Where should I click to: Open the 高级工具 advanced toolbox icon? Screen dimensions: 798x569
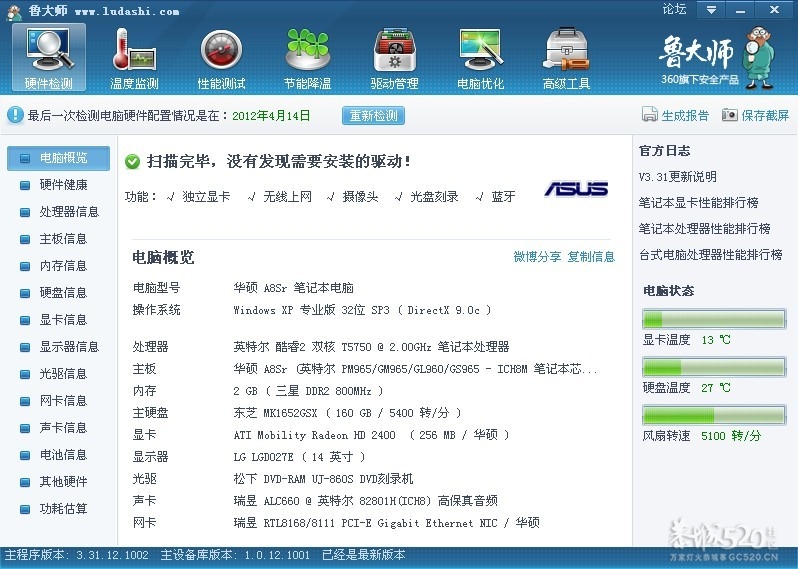[x=566, y=58]
